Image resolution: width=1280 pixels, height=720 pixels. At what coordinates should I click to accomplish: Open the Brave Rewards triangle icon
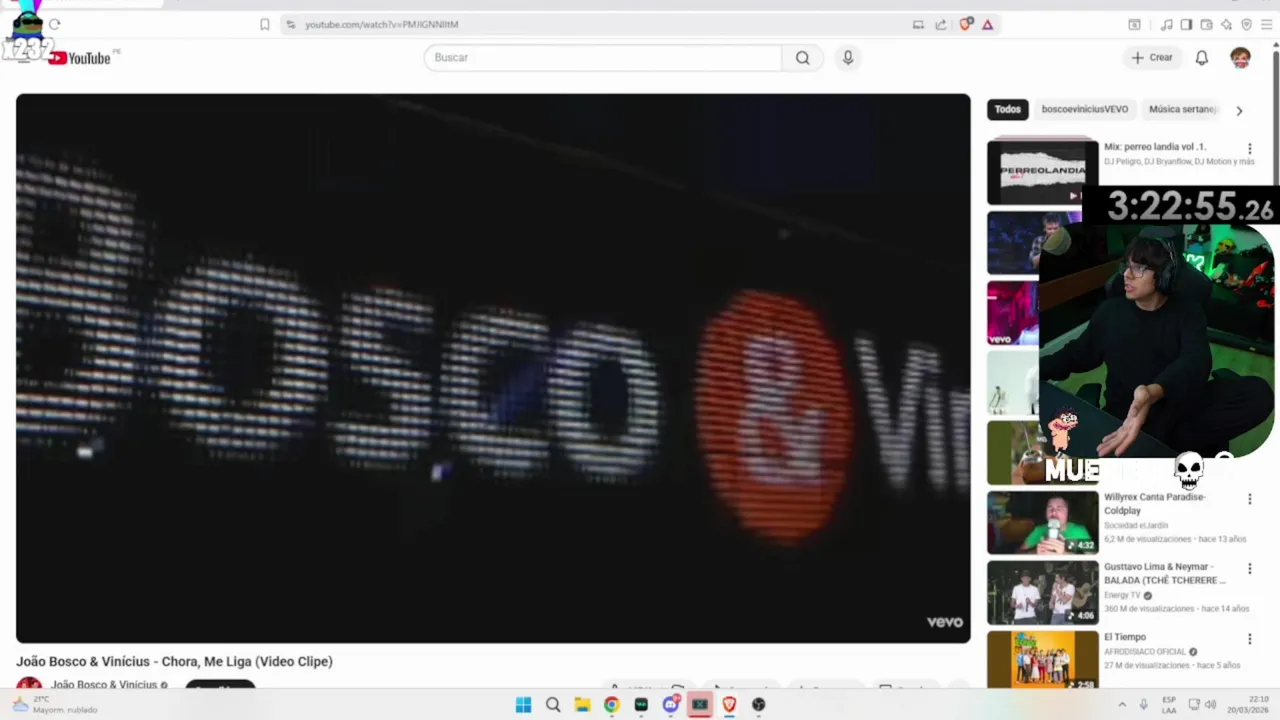(988, 24)
